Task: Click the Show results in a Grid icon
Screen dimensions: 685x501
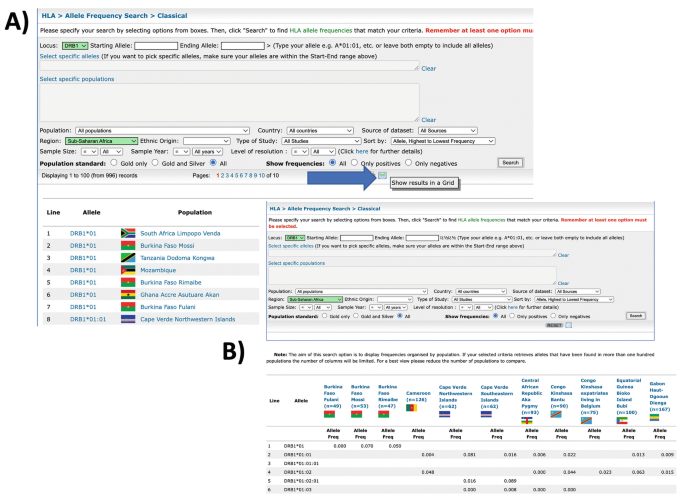Action: (x=382, y=174)
